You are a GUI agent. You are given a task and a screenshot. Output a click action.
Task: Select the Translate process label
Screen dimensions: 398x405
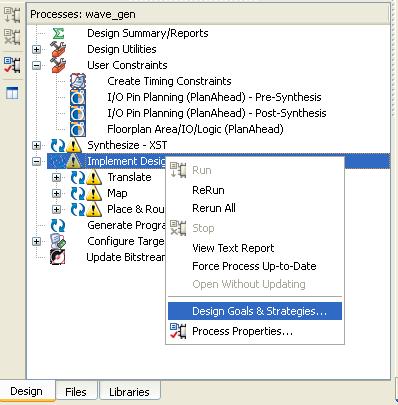coord(129,177)
